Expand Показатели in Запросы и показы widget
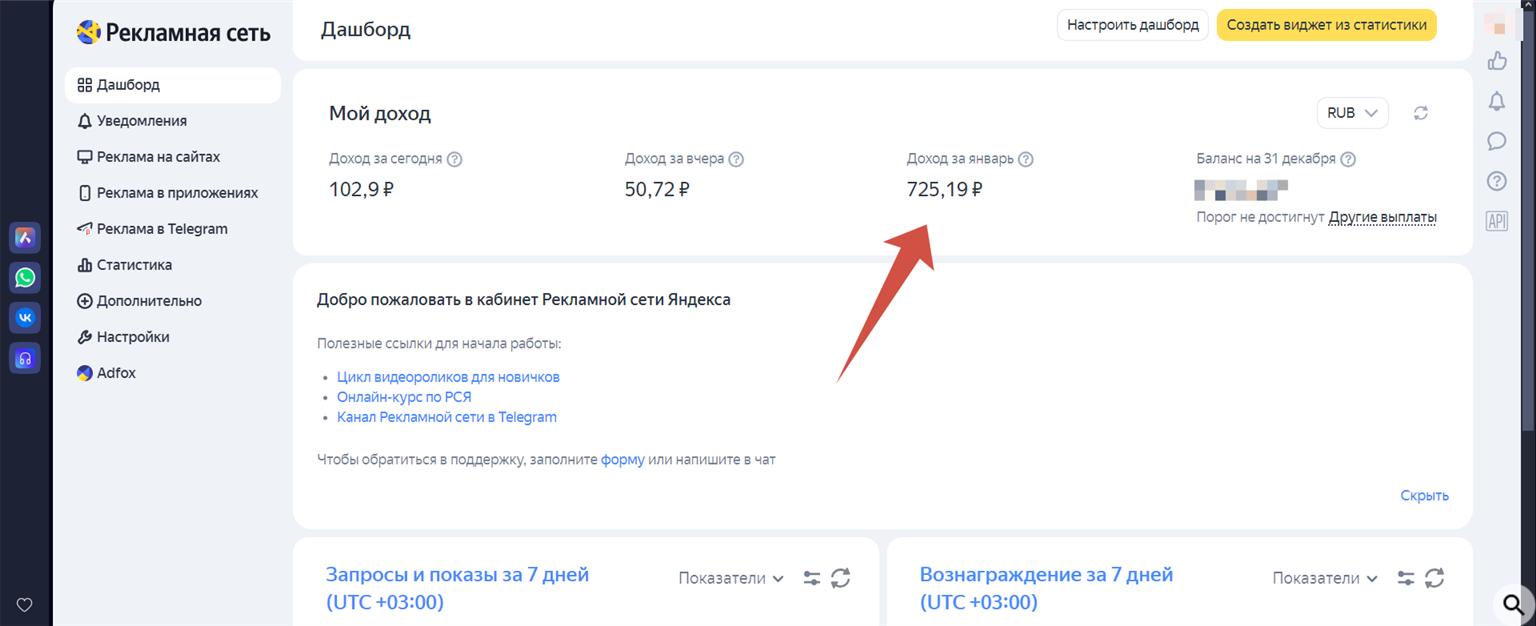 coord(731,578)
